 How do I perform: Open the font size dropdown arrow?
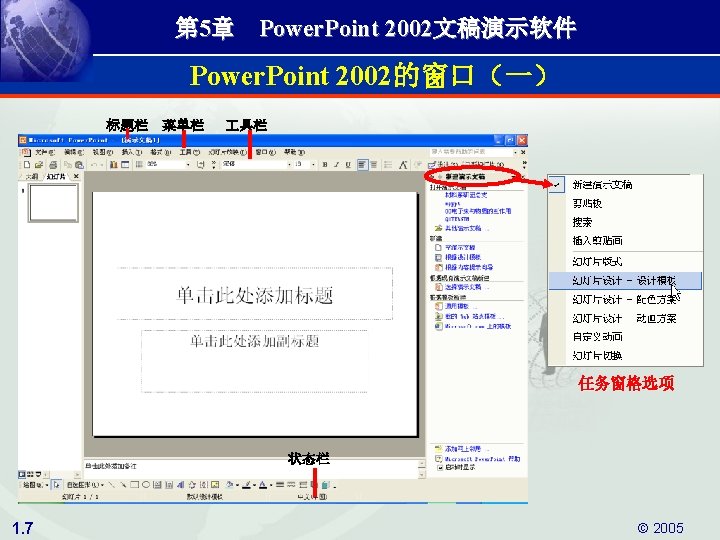(x=314, y=164)
